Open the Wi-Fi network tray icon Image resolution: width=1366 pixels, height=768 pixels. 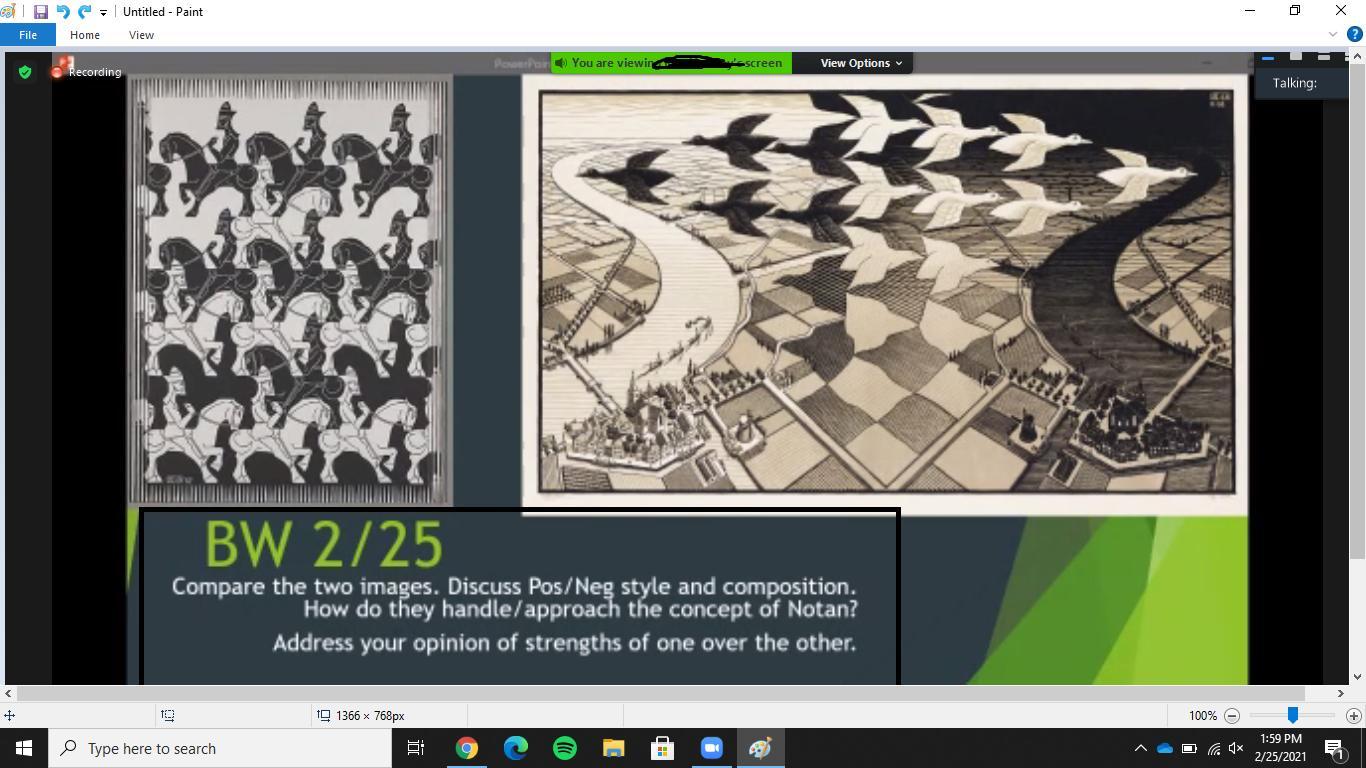(1213, 748)
